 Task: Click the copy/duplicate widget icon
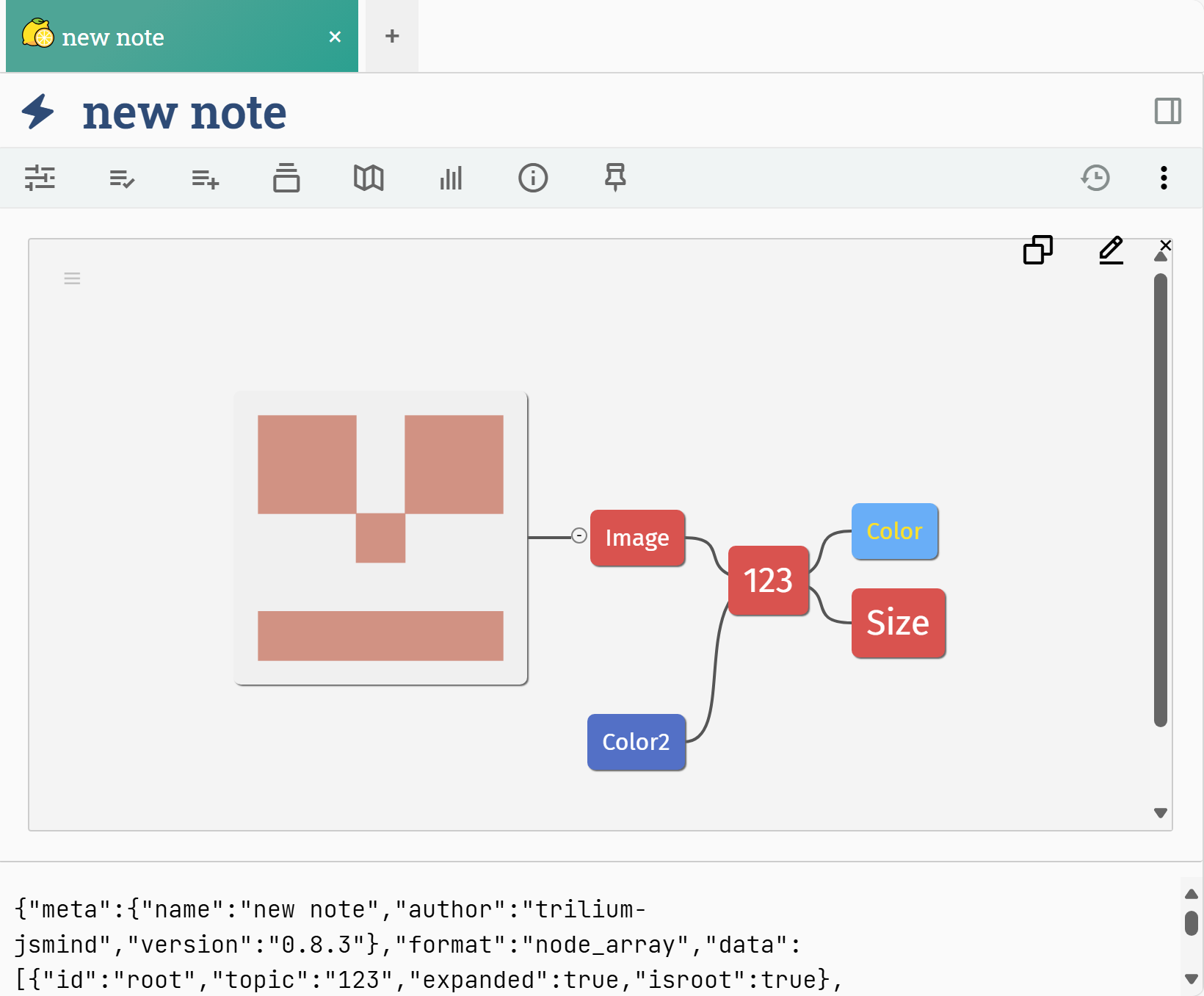1037,250
